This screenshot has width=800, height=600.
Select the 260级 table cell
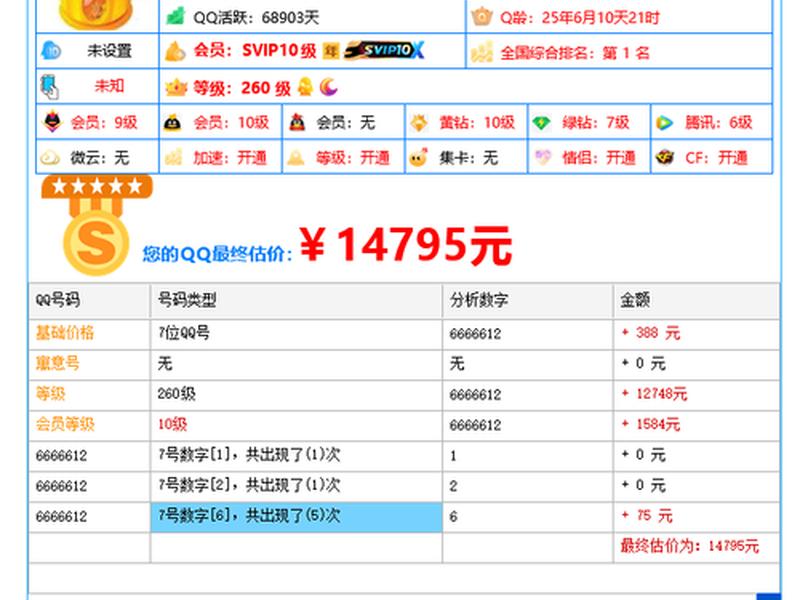pyautogui.click(x=296, y=394)
